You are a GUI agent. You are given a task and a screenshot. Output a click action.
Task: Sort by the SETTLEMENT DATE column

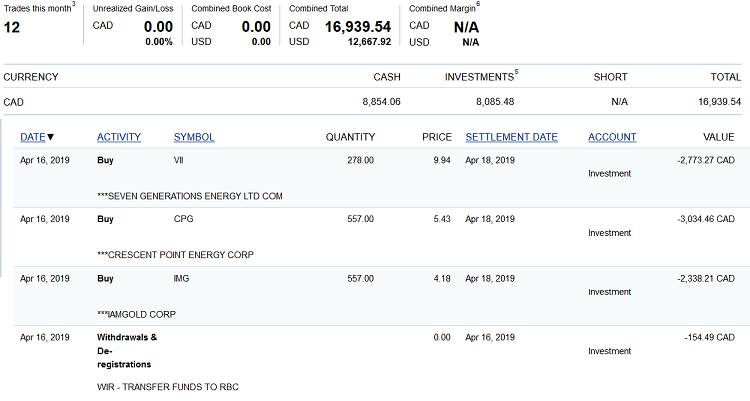pyautogui.click(x=511, y=137)
